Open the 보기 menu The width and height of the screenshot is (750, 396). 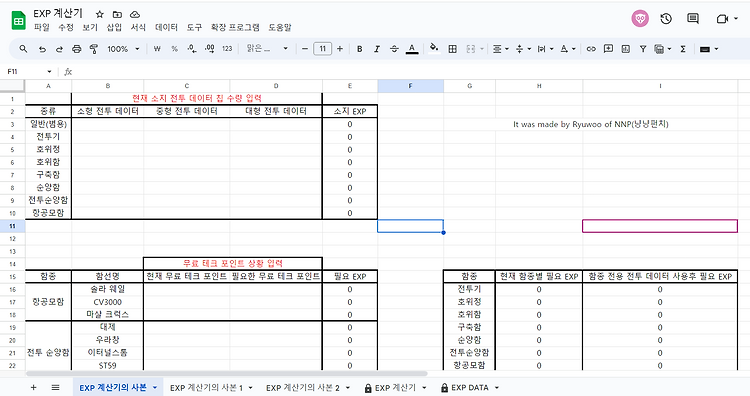point(90,27)
